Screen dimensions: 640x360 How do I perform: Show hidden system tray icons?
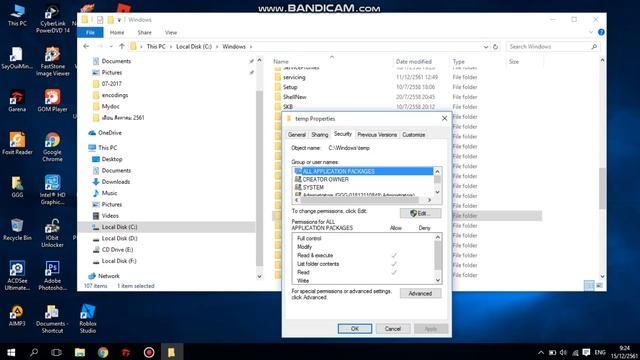pyautogui.click(x=541, y=352)
